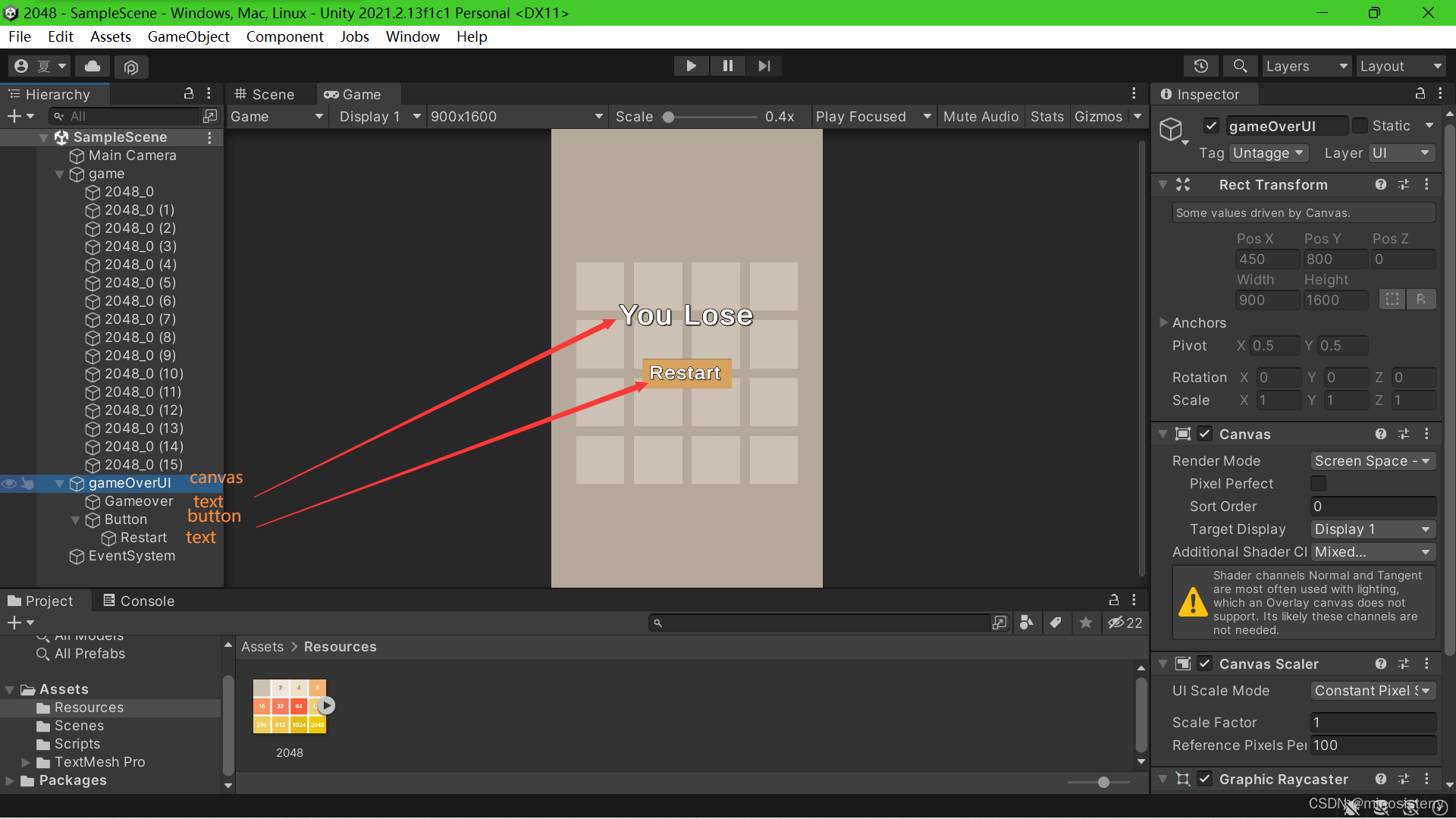Enable the Static checkbox
Viewport: 1456px width, 819px height.
[1360, 126]
